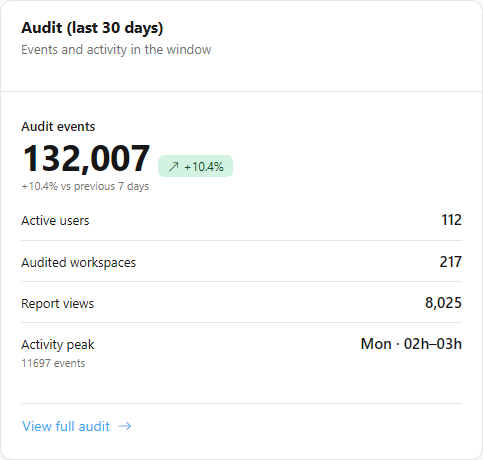483x460 pixels.
Task: Select the Active users value 112
Action: [451, 220]
